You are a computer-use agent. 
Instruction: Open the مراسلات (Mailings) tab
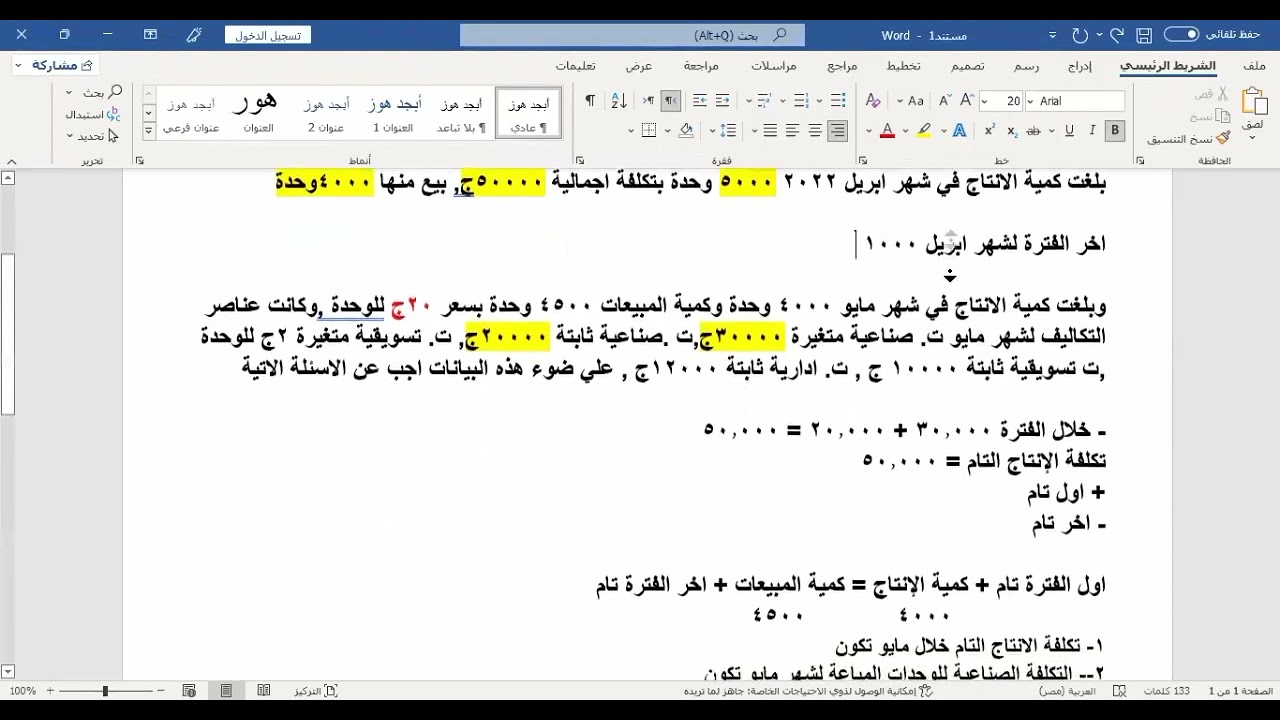(774, 66)
